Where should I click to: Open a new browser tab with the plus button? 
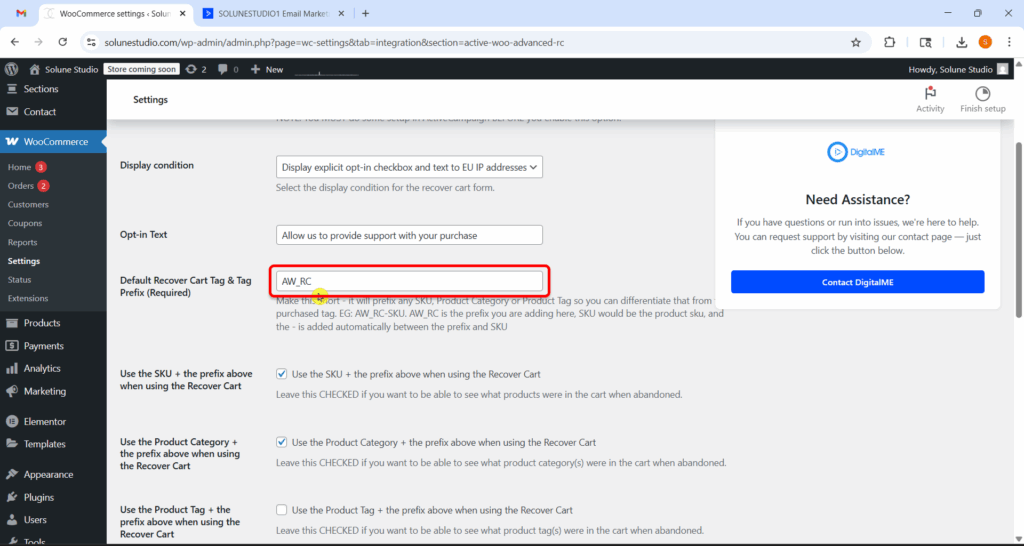[x=365, y=13]
